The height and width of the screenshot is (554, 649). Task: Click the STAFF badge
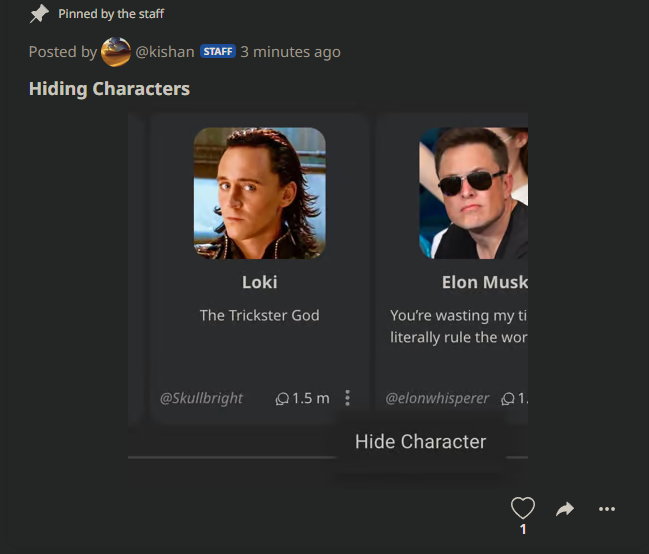(218, 51)
